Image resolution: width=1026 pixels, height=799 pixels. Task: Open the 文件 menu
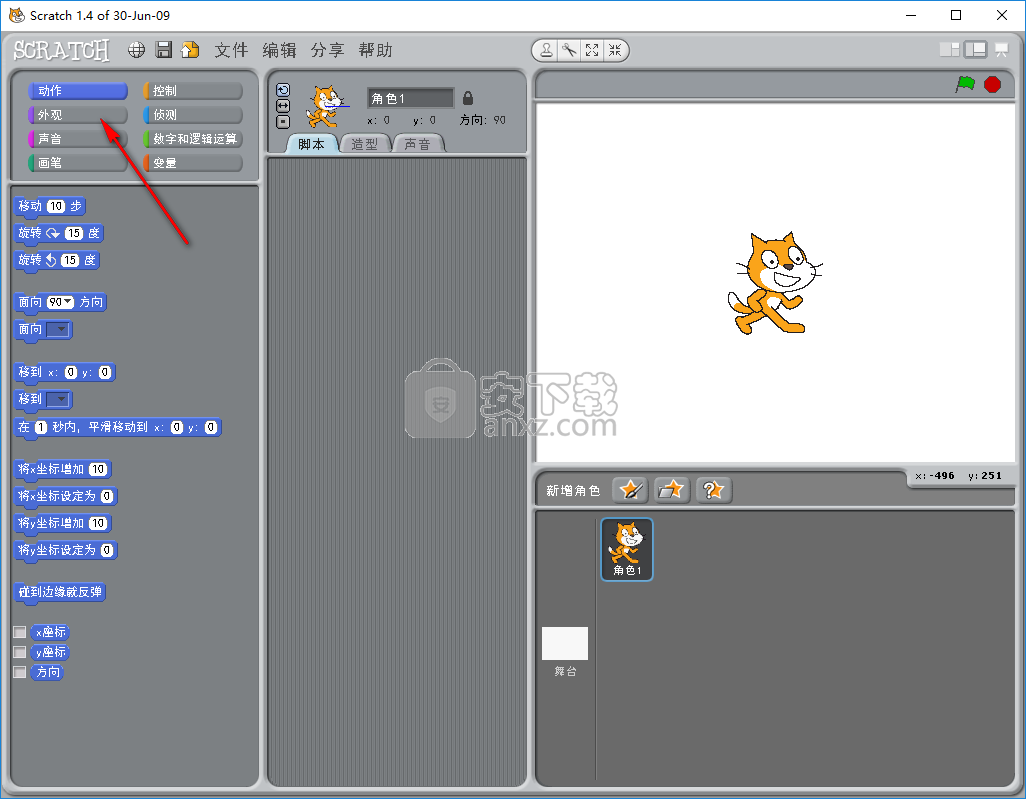(x=231, y=50)
